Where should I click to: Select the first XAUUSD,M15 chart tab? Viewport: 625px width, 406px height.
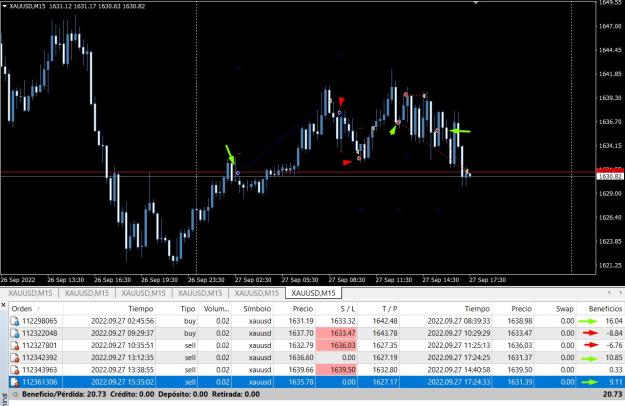coord(30,293)
